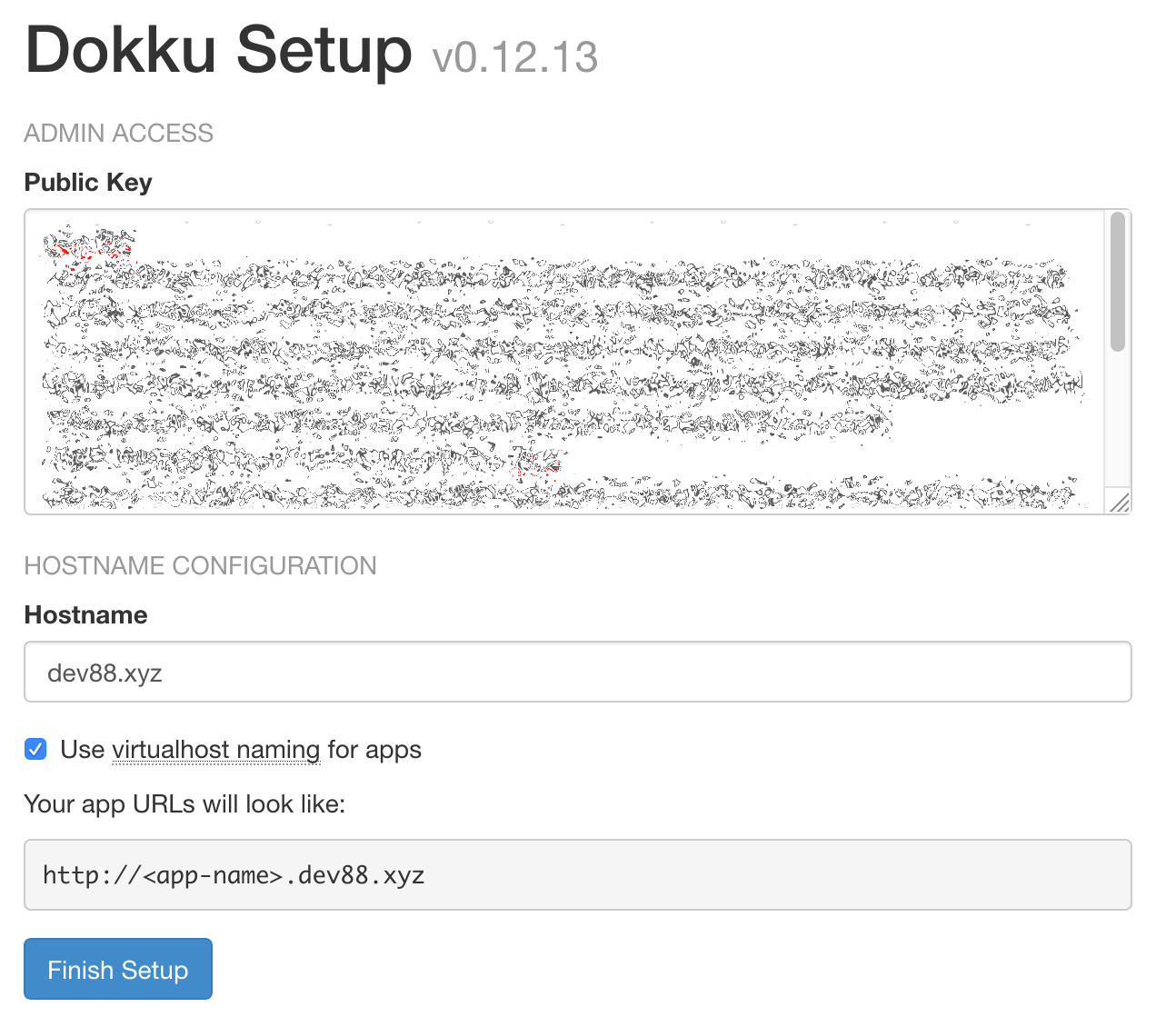
Task: Click inside the Public Key textarea
Action: (563, 362)
